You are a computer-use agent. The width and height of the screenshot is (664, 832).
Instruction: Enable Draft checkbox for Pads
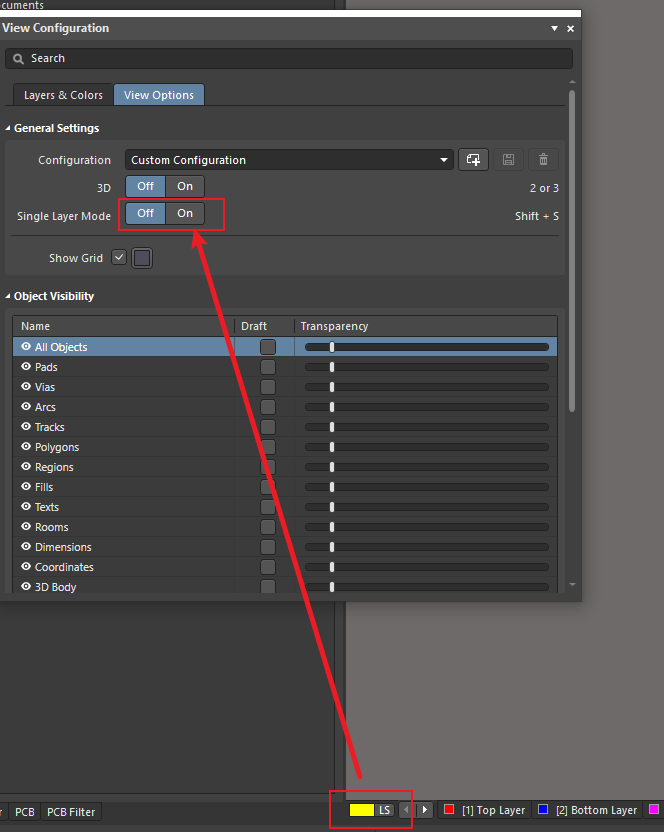268,367
